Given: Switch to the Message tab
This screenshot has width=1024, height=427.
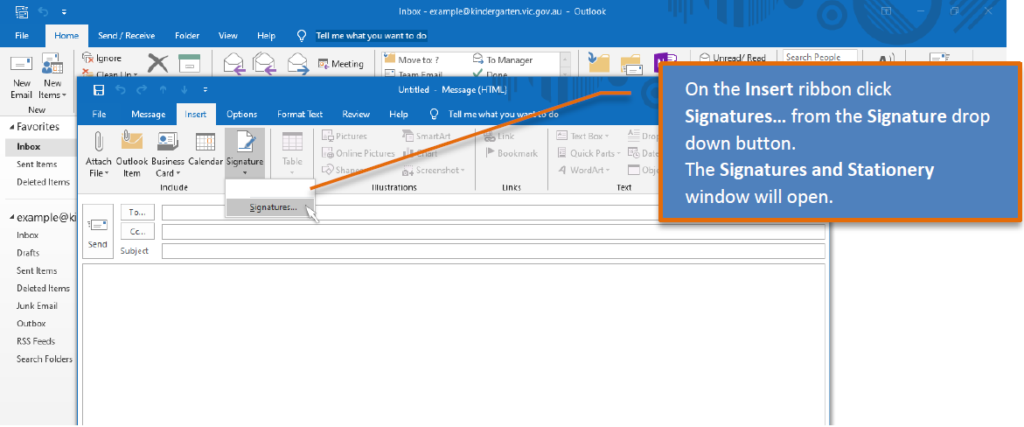Looking at the screenshot, I should tap(148, 114).
